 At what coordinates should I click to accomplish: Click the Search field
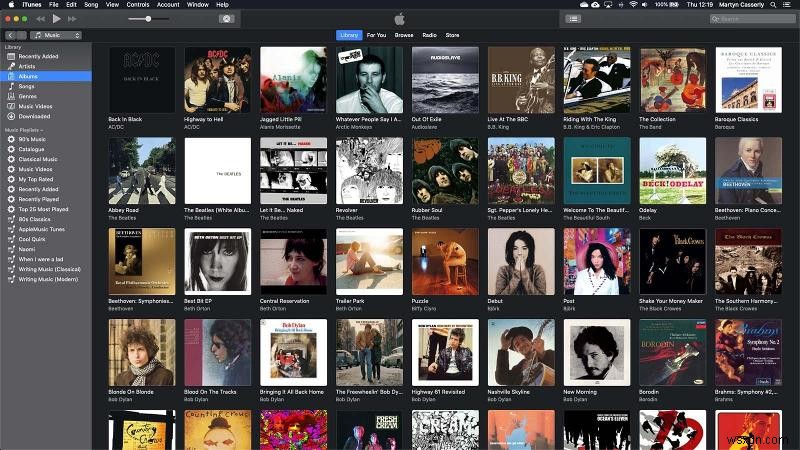(753, 19)
